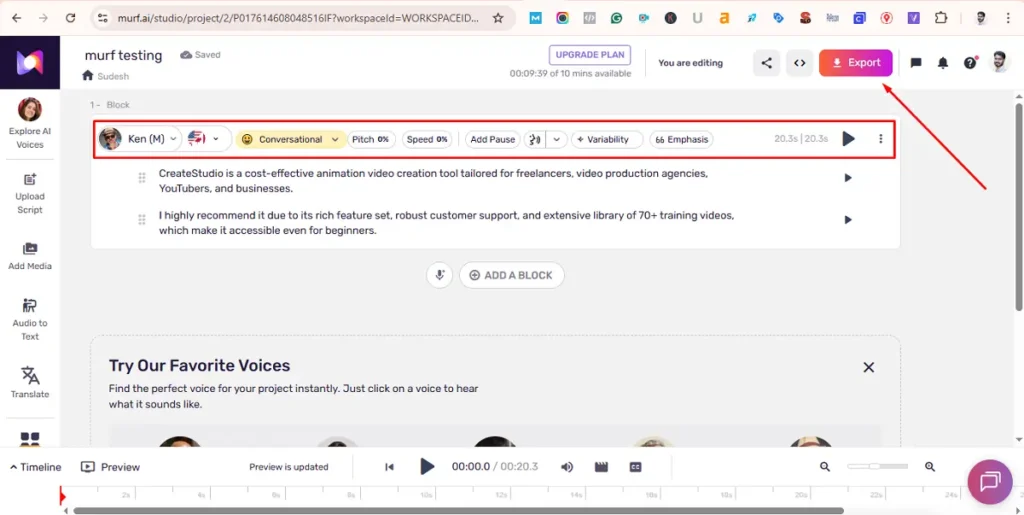
Task: Open the Conversational style dropdown
Action: click(291, 139)
